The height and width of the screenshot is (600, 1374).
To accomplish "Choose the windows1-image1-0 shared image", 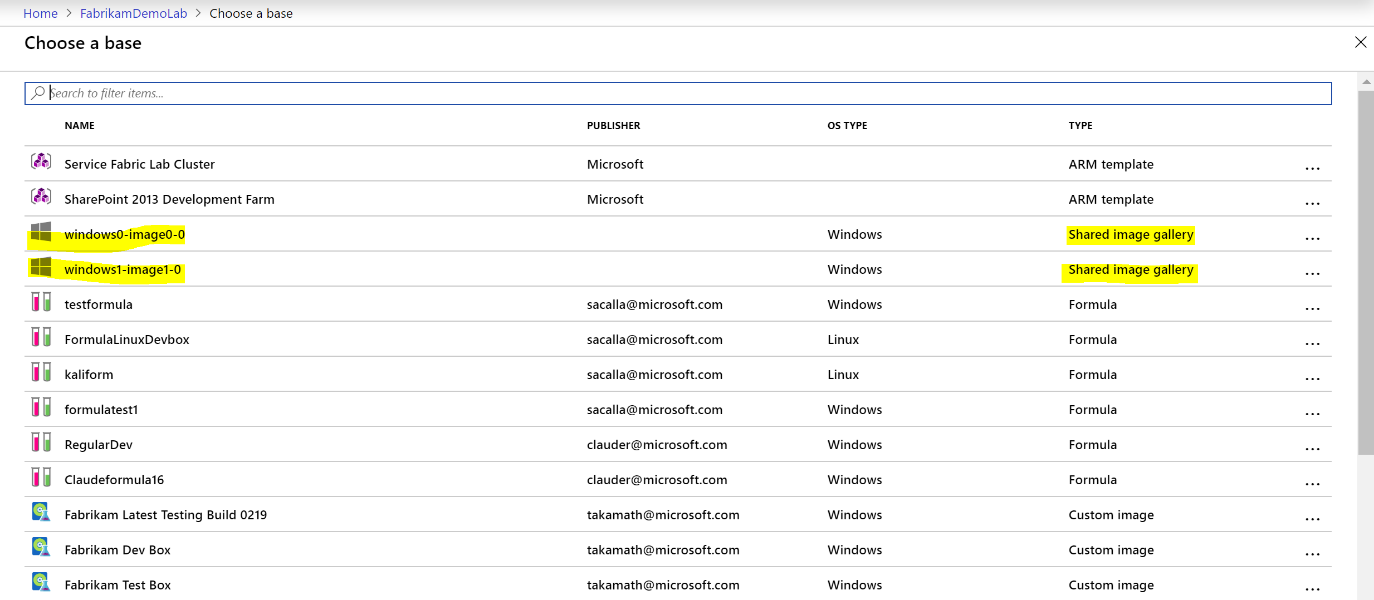I will coord(123,269).
